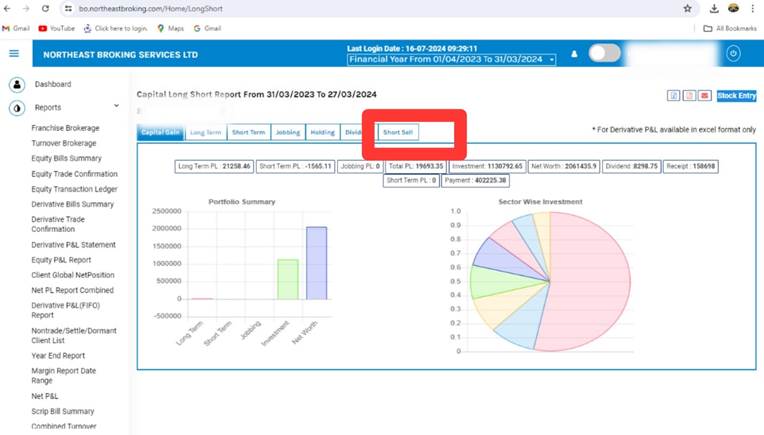Viewport: 764px width, 435px height.
Task: Select the Long Term tab
Action: pos(205,132)
